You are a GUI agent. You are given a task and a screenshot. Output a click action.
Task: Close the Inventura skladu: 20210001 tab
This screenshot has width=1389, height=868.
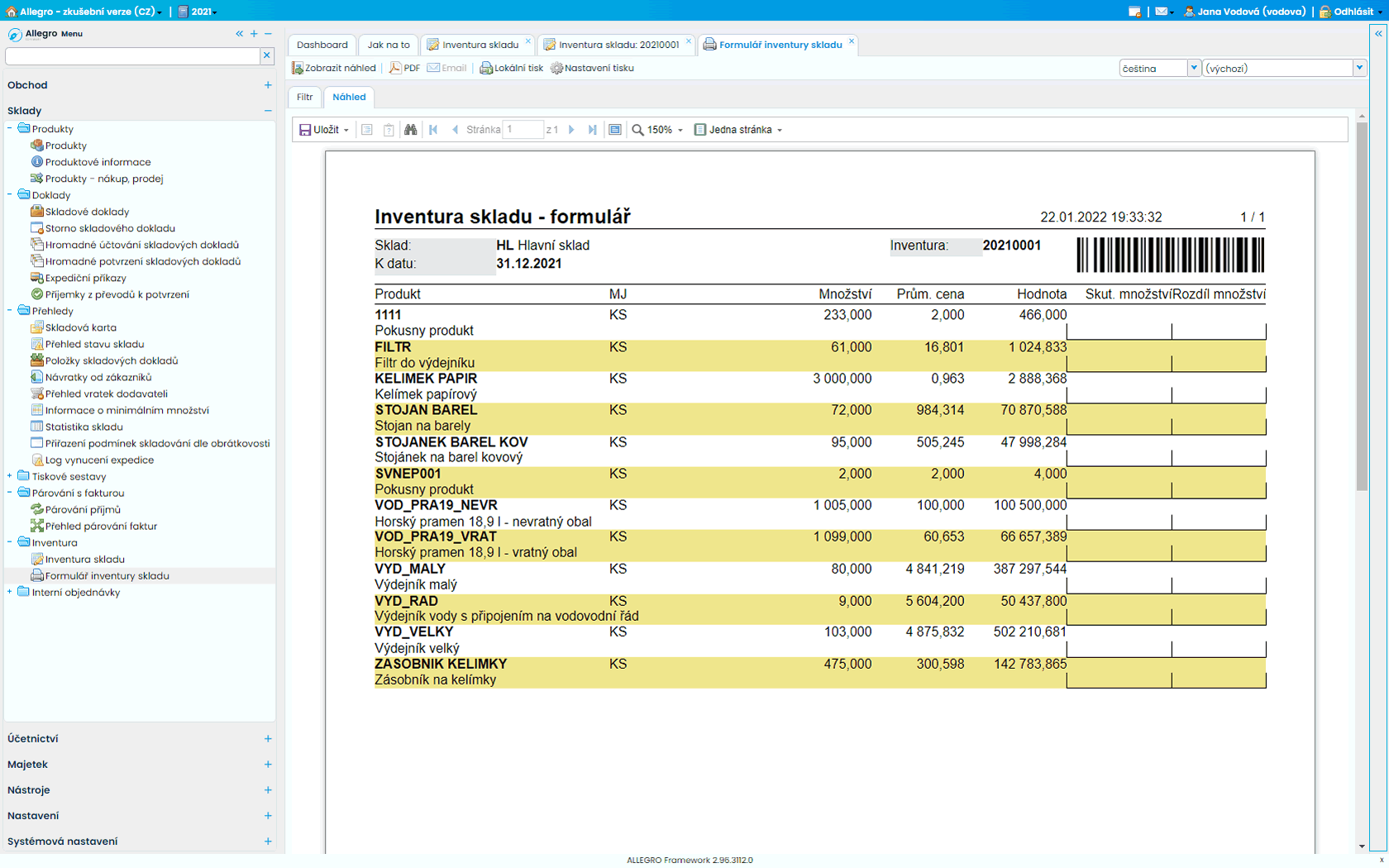tap(688, 41)
